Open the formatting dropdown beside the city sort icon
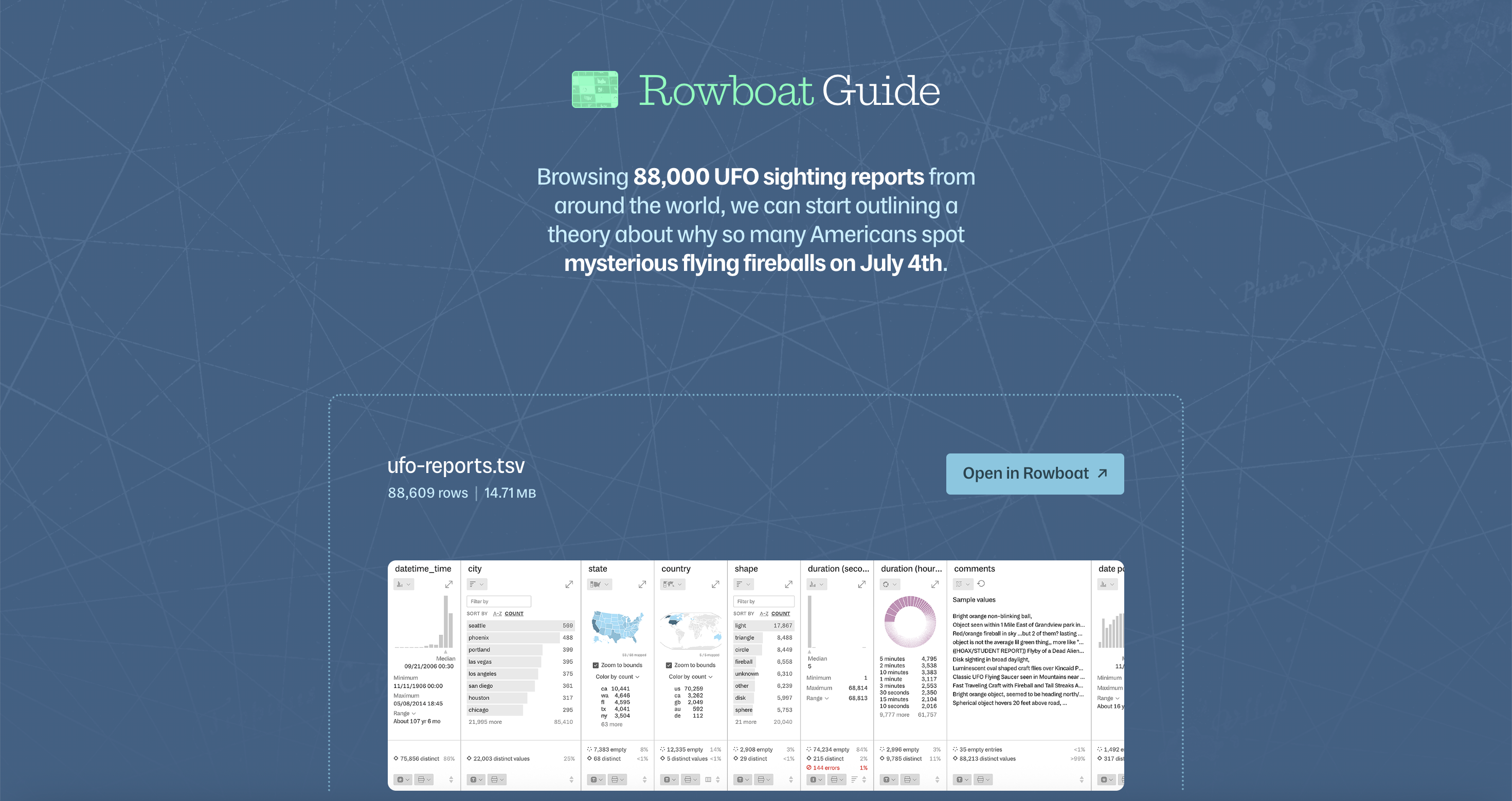 tap(482, 585)
